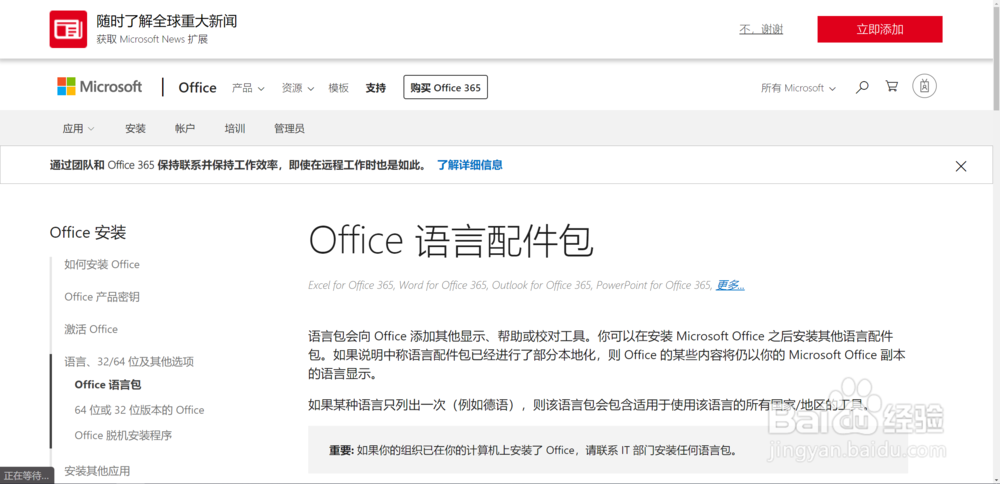Screen dimensions: 1000x484
Task: Open 激活 Office in sidebar
Action: click(x=91, y=329)
